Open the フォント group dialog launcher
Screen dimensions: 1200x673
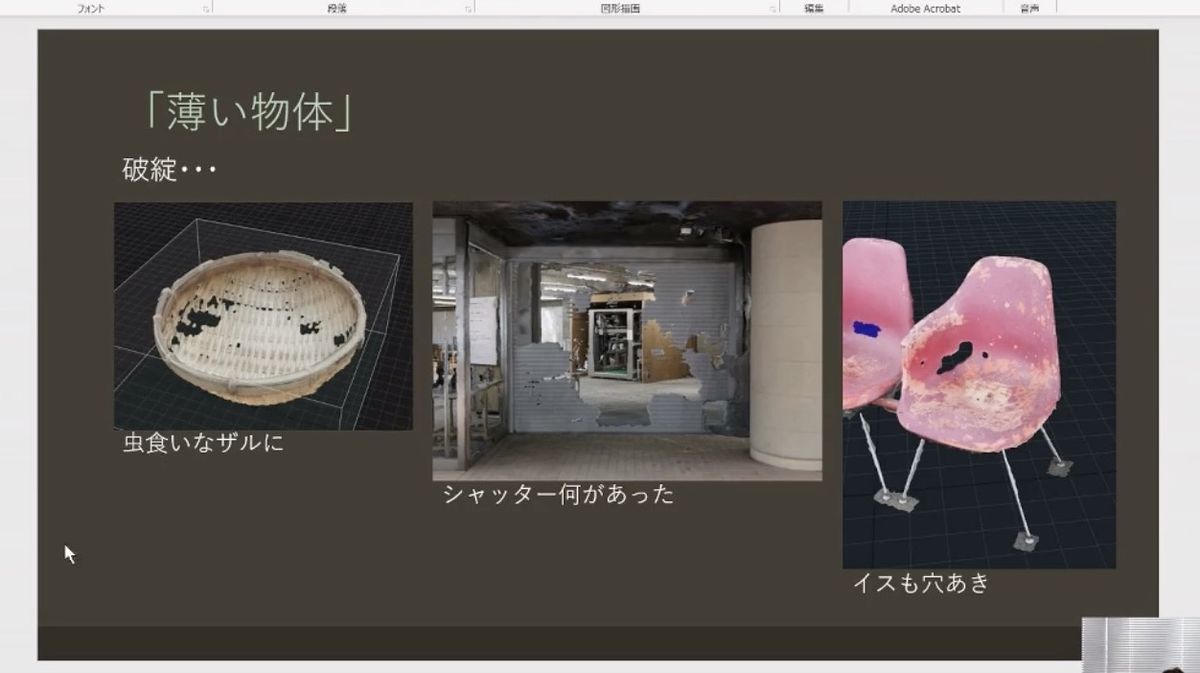[x=206, y=8]
